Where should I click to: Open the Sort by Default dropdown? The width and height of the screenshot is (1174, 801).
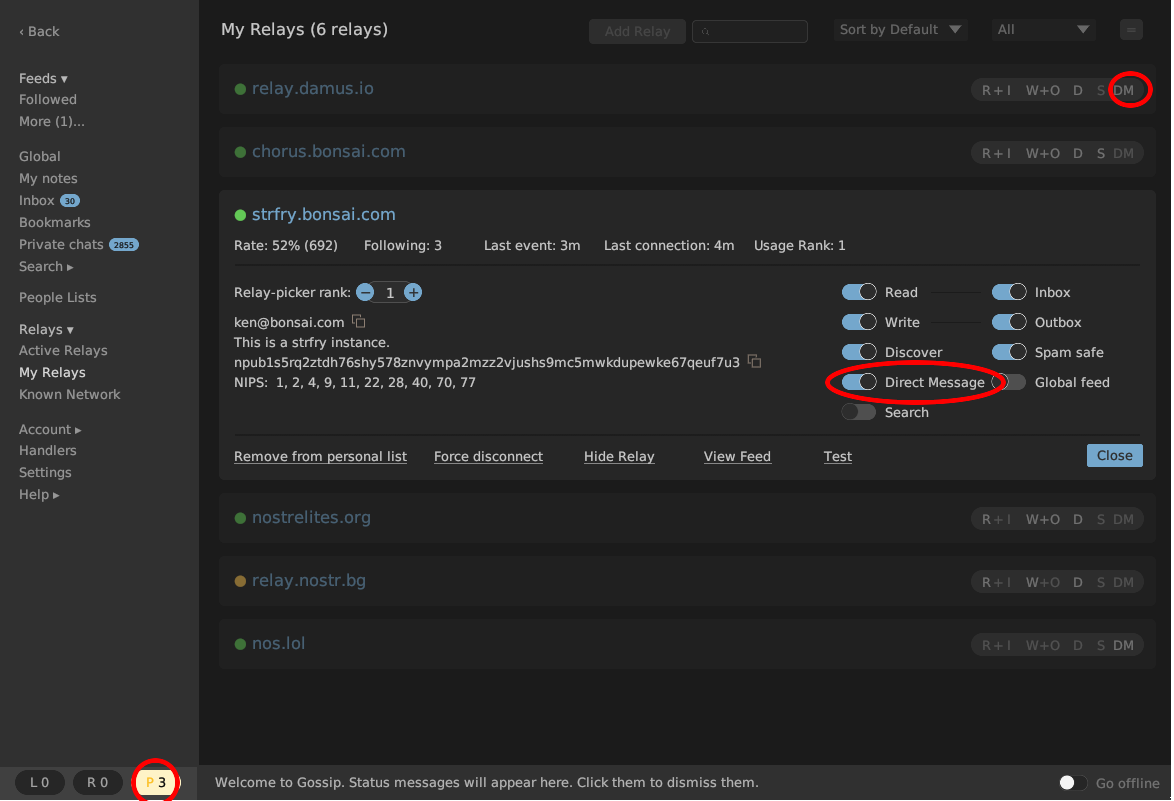click(901, 30)
